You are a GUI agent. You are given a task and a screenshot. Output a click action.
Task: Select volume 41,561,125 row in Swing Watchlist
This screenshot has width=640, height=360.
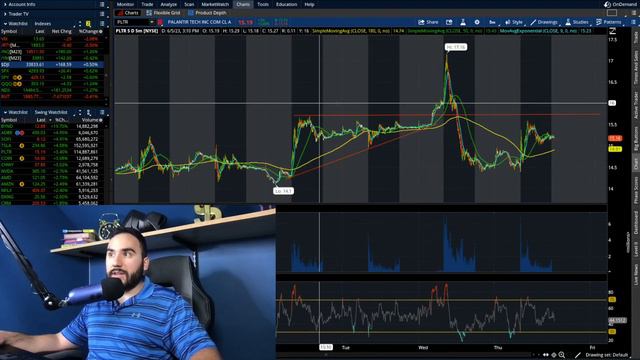[x=52, y=171]
